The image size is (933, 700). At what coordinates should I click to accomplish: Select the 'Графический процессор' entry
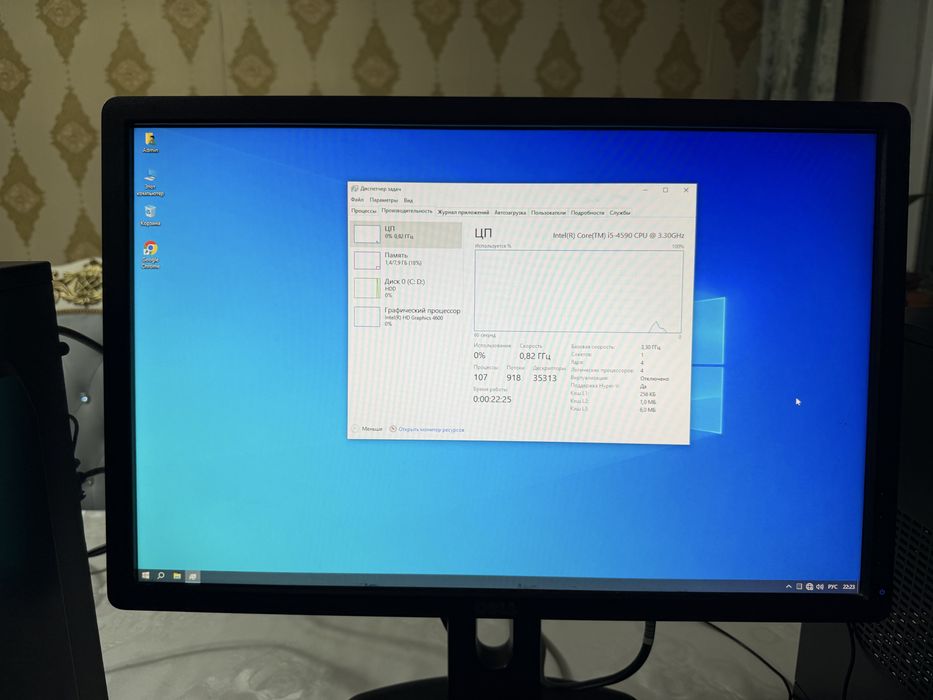[406, 316]
